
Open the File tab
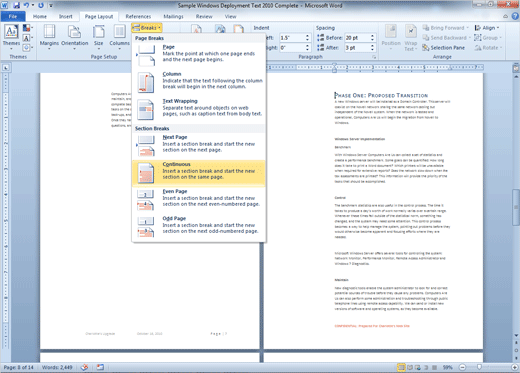(x=13, y=16)
